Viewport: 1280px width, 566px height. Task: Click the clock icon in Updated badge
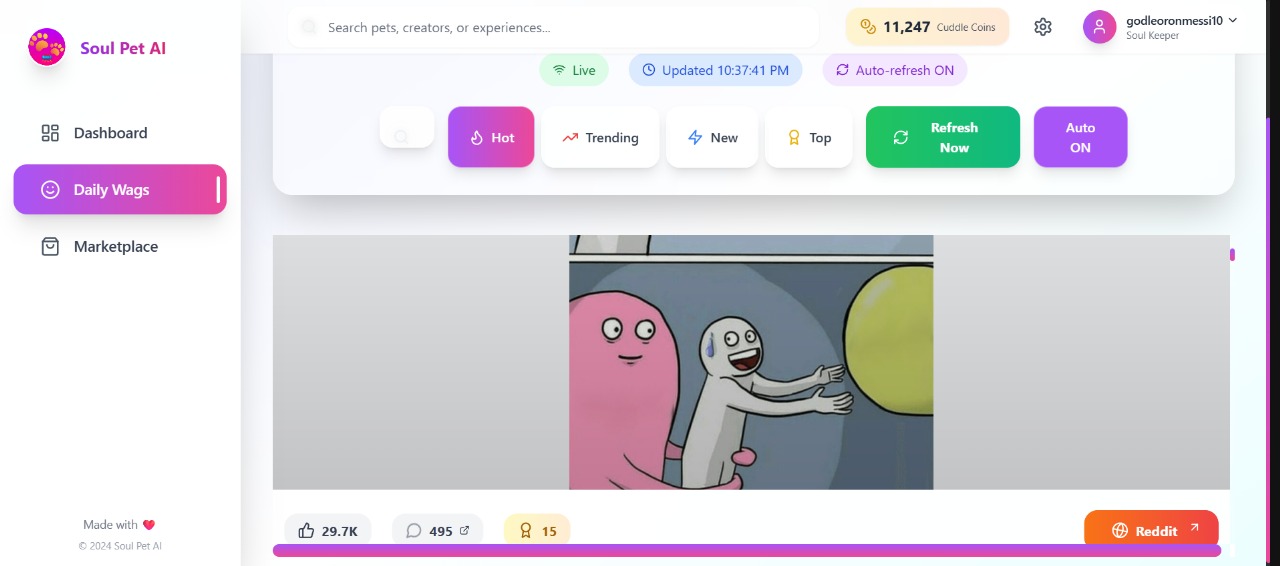[x=649, y=70]
